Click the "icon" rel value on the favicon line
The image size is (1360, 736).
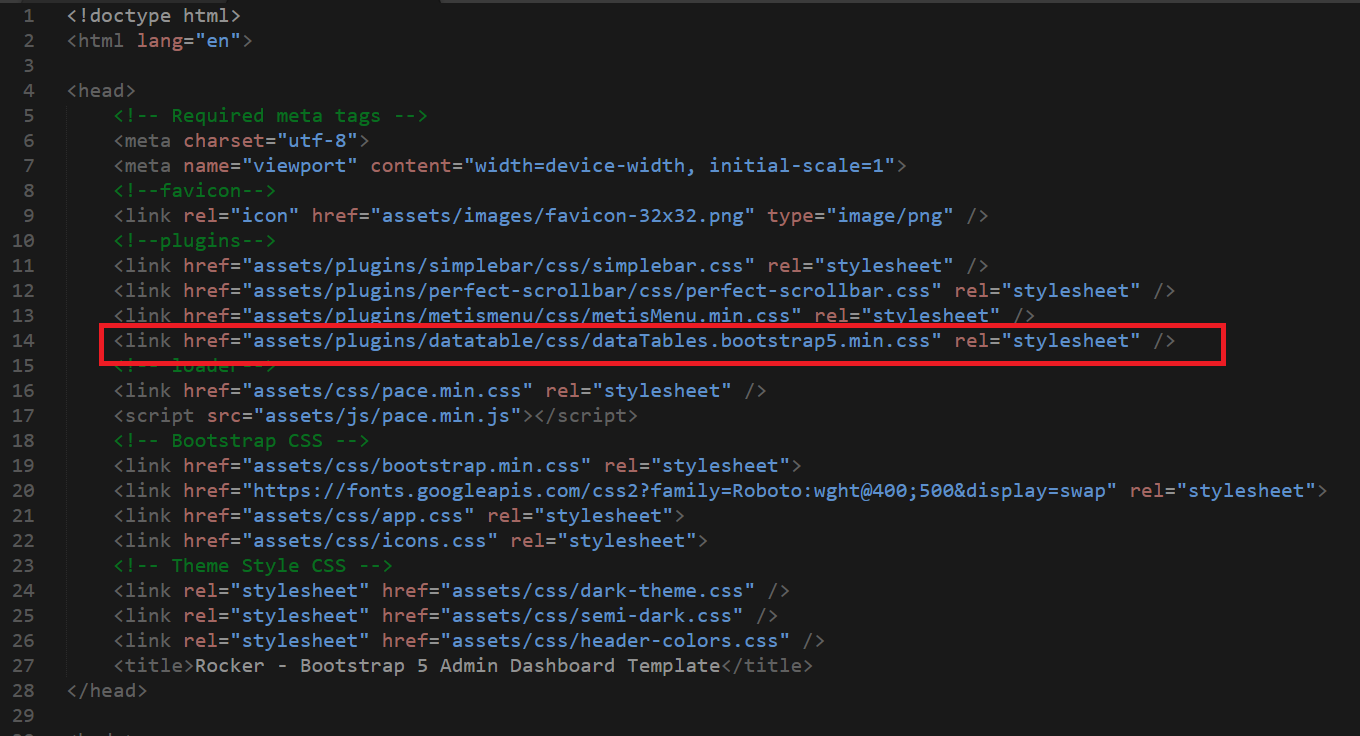(265, 216)
